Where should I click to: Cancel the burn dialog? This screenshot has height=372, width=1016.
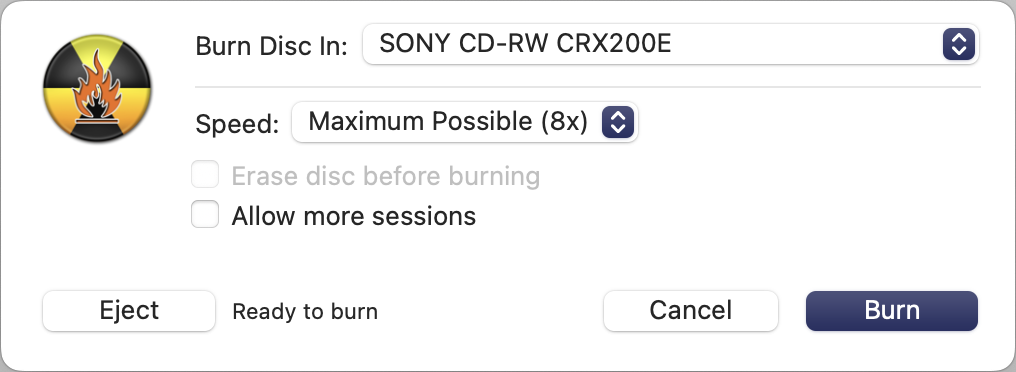click(x=691, y=310)
